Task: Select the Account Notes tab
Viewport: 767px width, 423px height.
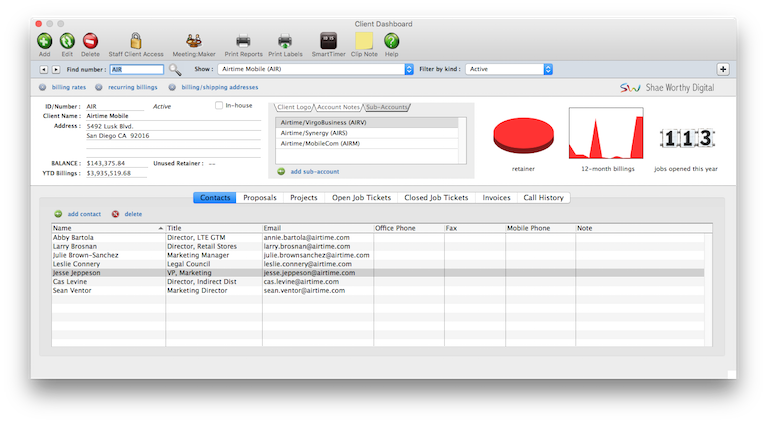Action: 340,107
